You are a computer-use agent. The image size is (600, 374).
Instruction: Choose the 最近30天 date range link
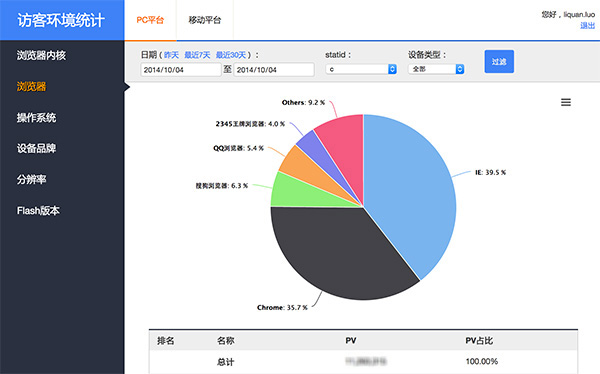click(231, 55)
